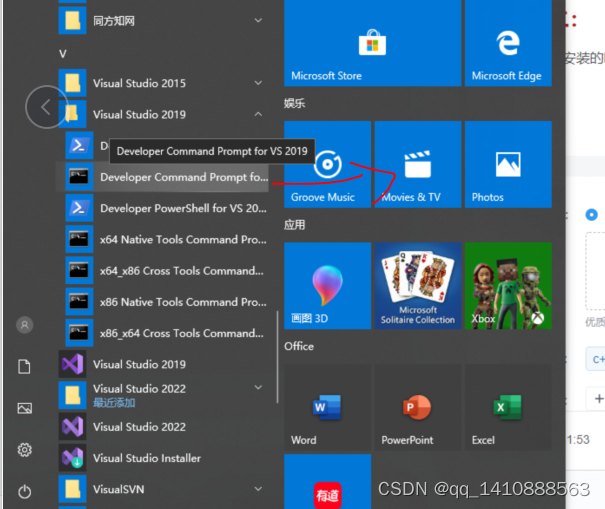605x509 pixels.
Task: Click the Visual Studio 2022 app icon
Action: (x=73, y=426)
